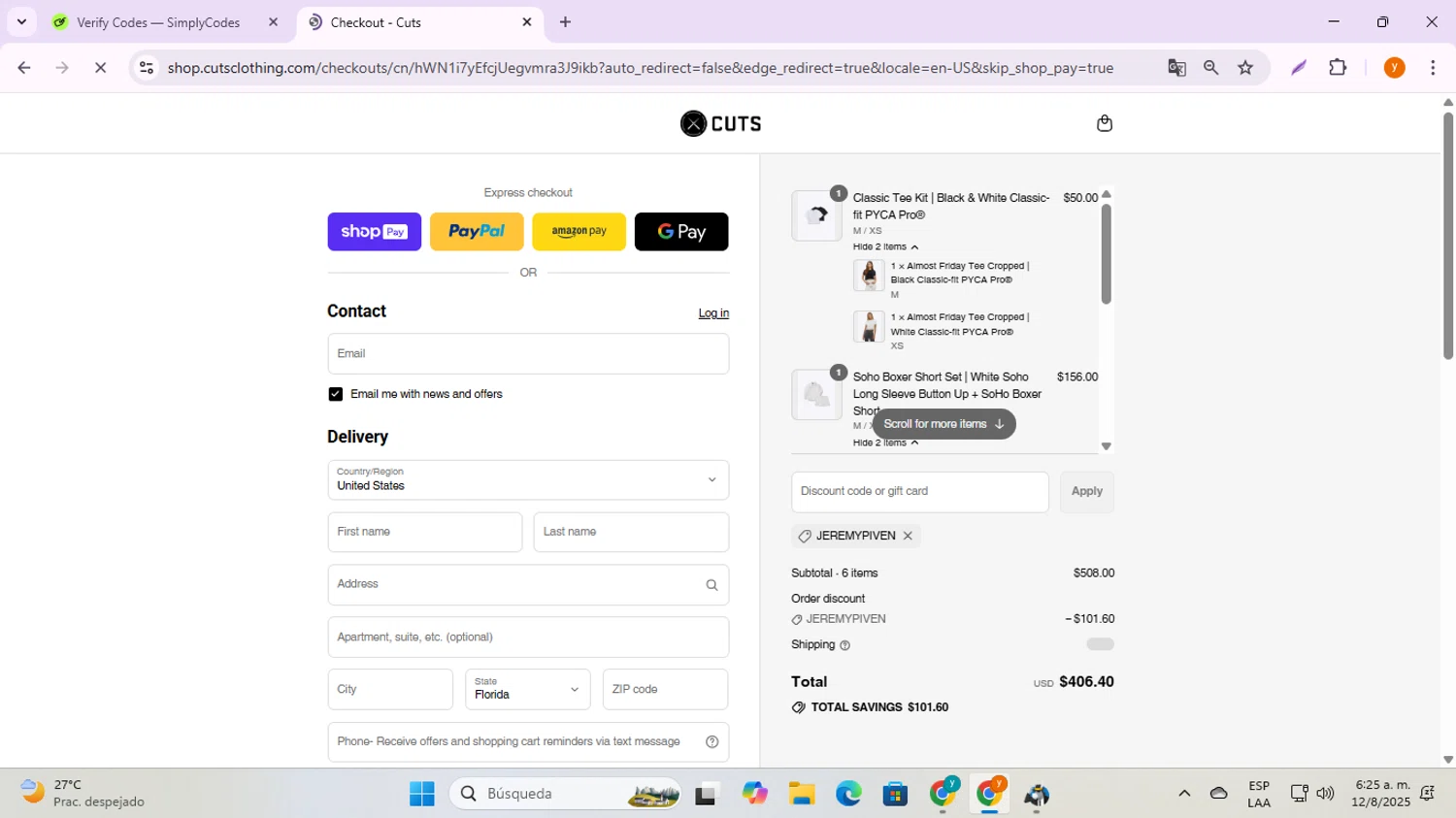This screenshot has width=1456, height=818.
Task: Switch to Verify Codes SimplyCodes tab
Action: (157, 22)
